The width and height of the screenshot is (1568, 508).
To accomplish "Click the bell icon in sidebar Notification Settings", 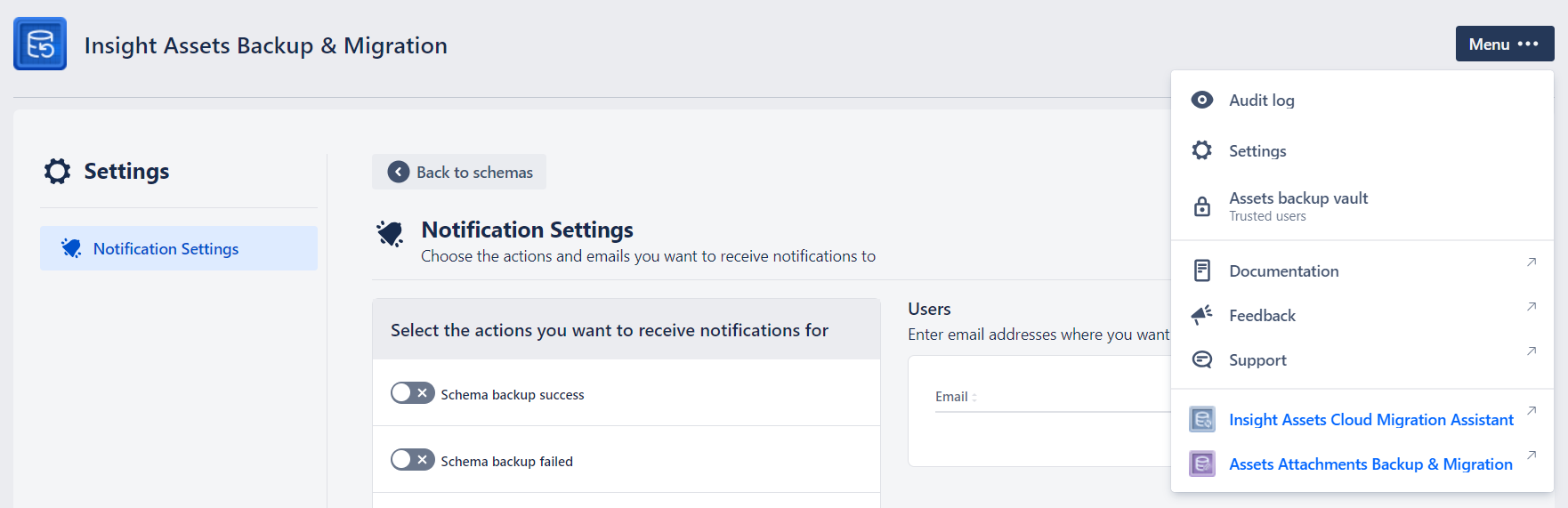I will click(71, 248).
